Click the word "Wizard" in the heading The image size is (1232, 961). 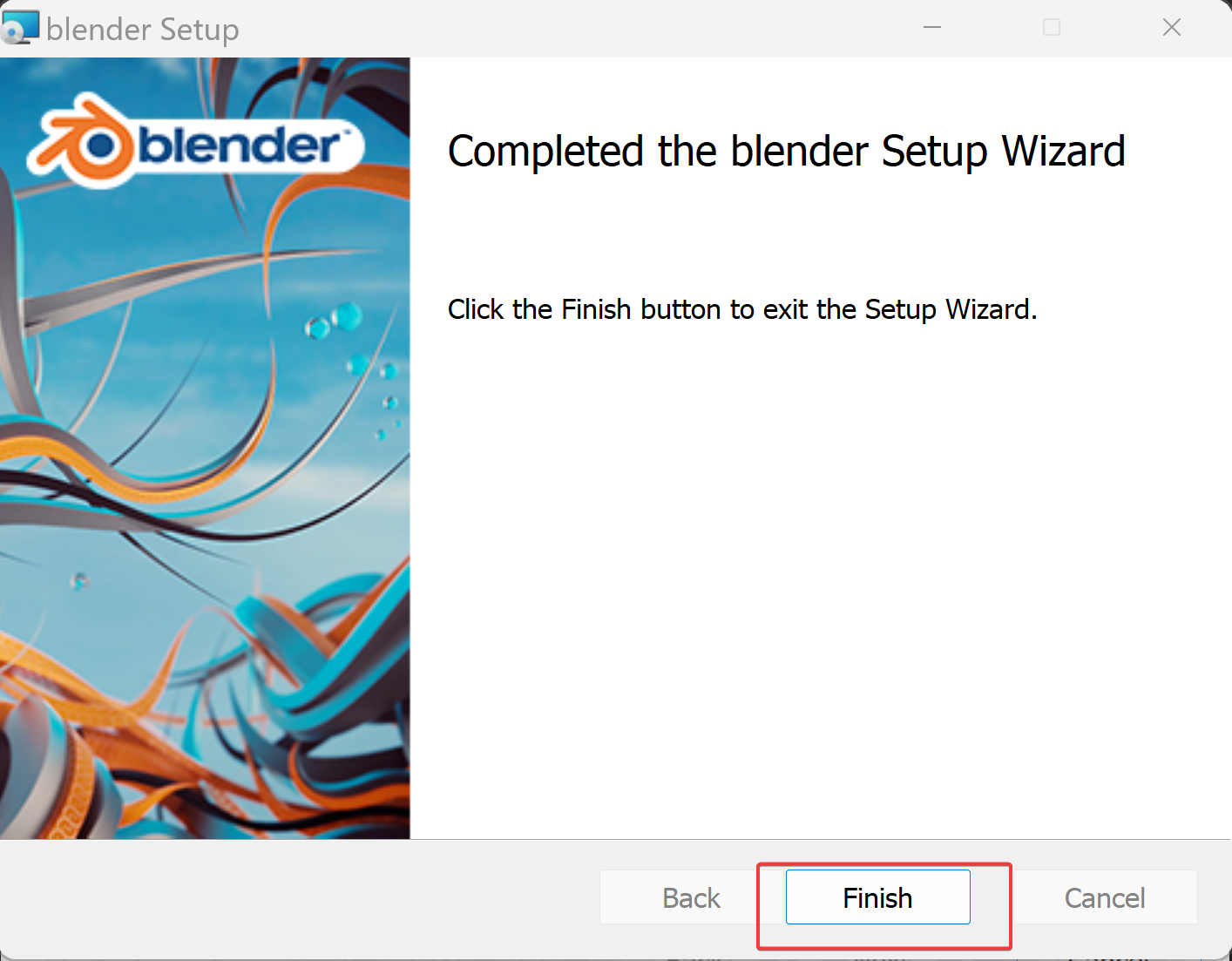(1064, 152)
